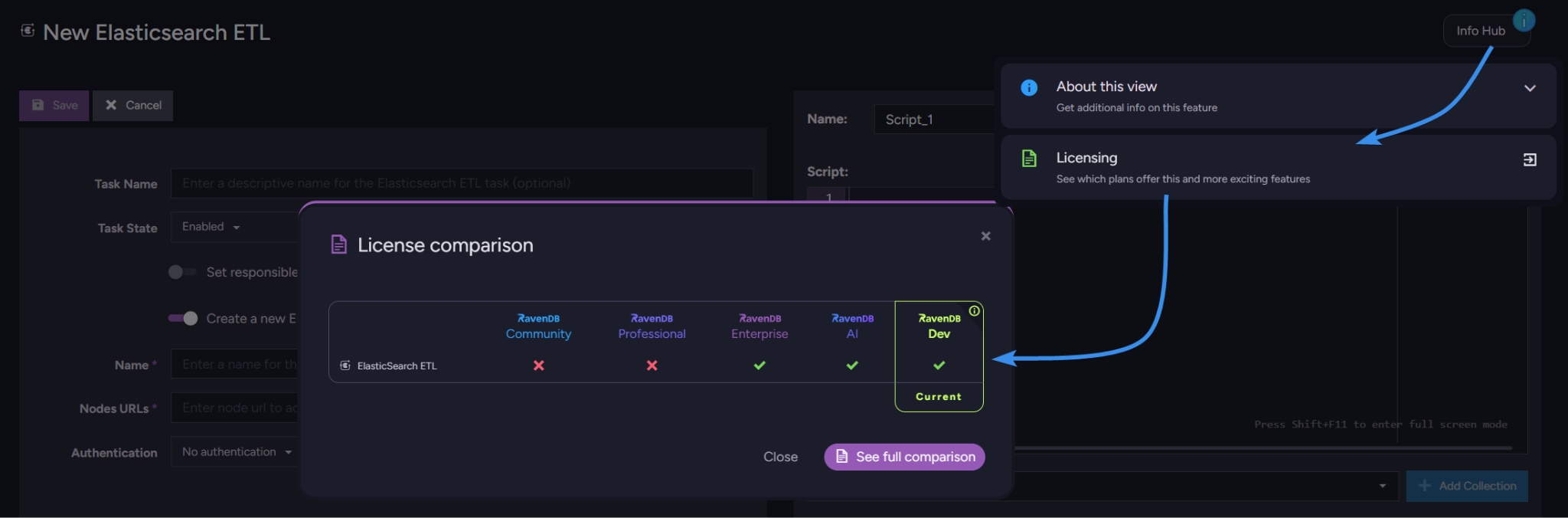Click the Save button
Image resolution: width=1568 pixels, height=518 pixels.
(54, 106)
